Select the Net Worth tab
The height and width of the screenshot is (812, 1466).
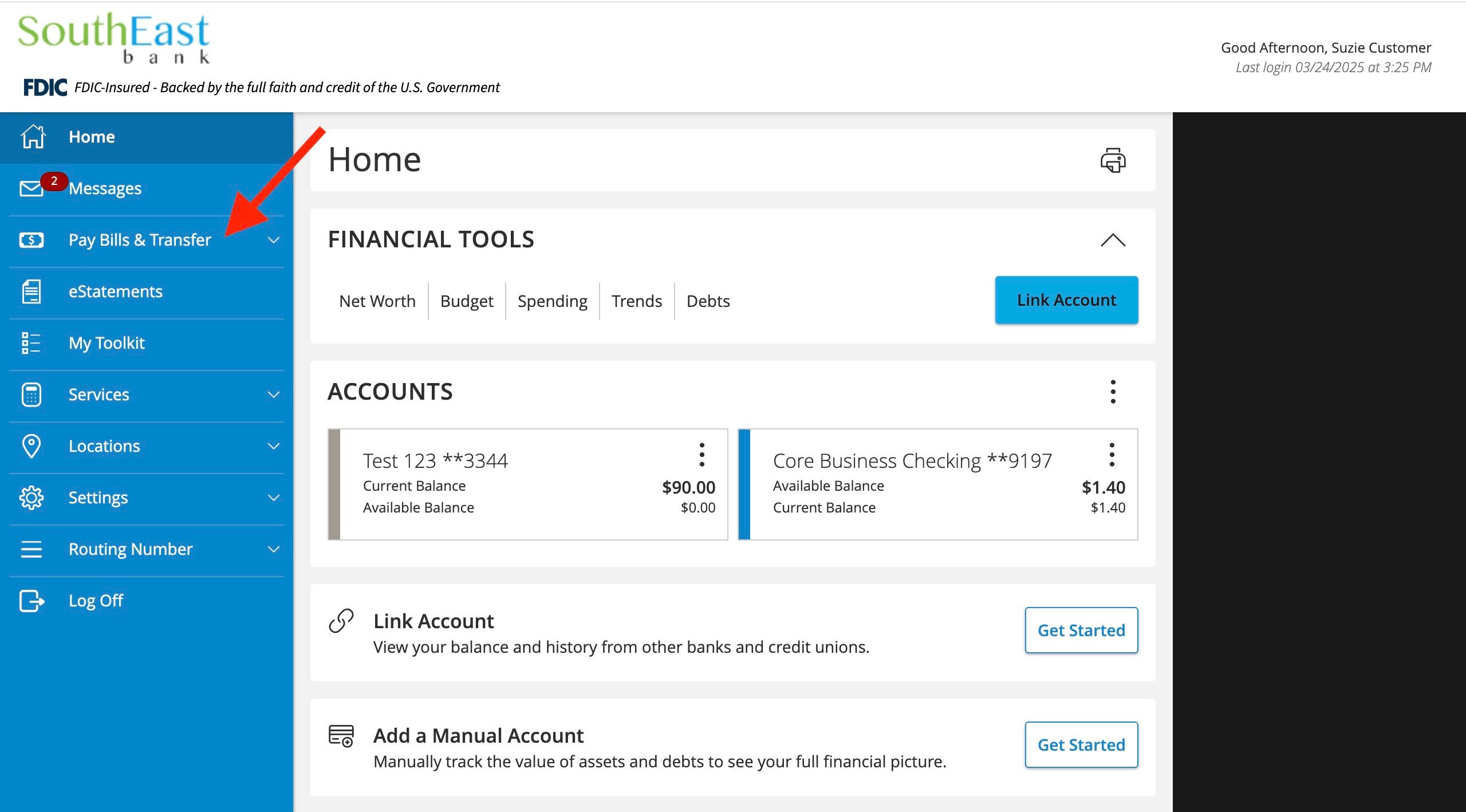coord(377,300)
